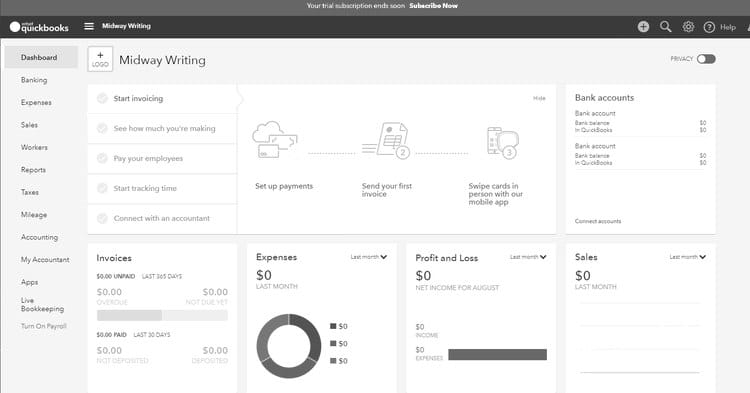Toggle the hamburger navigation menu
The width and height of the screenshot is (750, 393).
coord(89,26)
